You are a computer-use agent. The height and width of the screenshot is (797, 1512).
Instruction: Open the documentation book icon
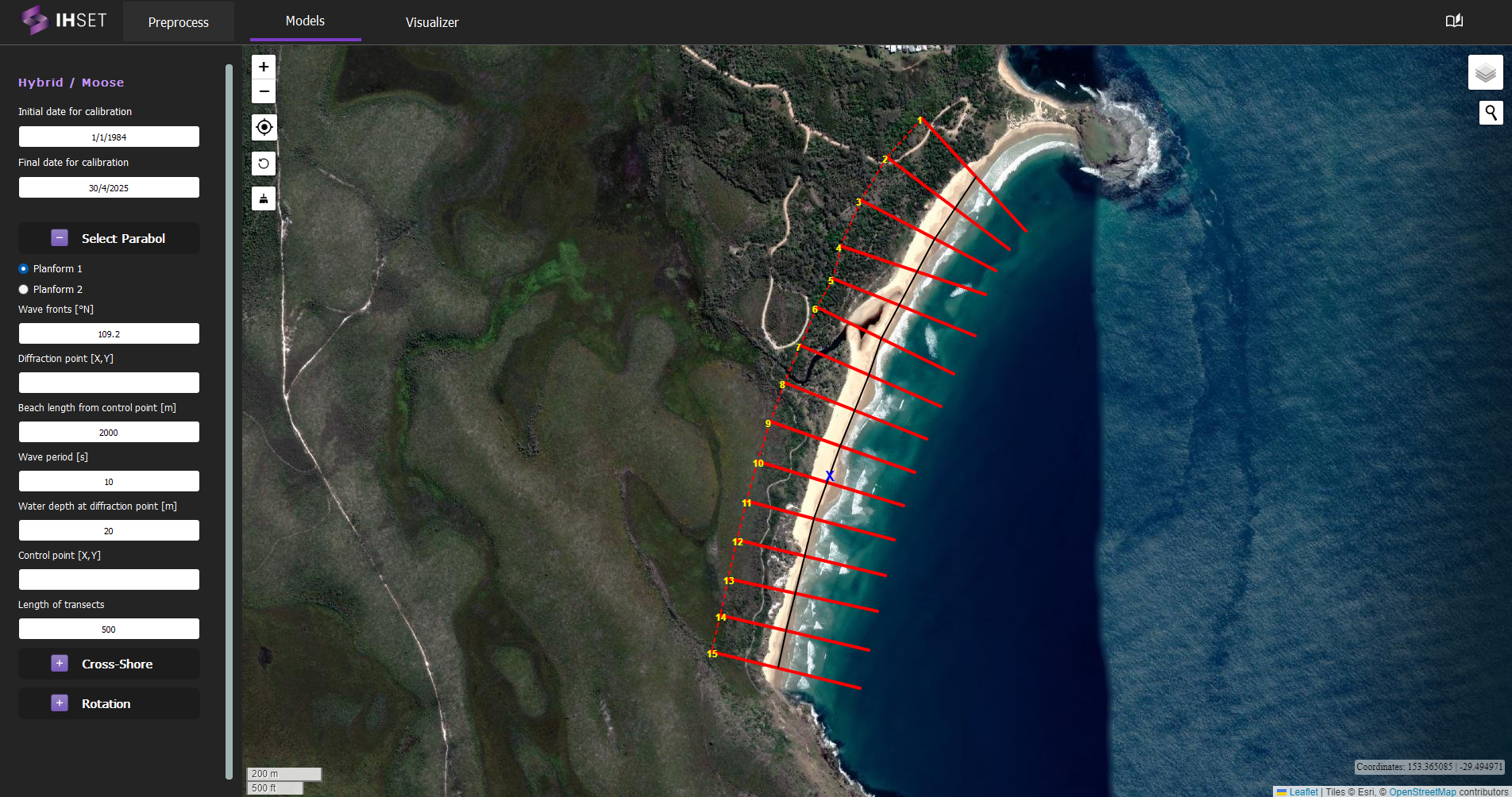click(x=1454, y=21)
